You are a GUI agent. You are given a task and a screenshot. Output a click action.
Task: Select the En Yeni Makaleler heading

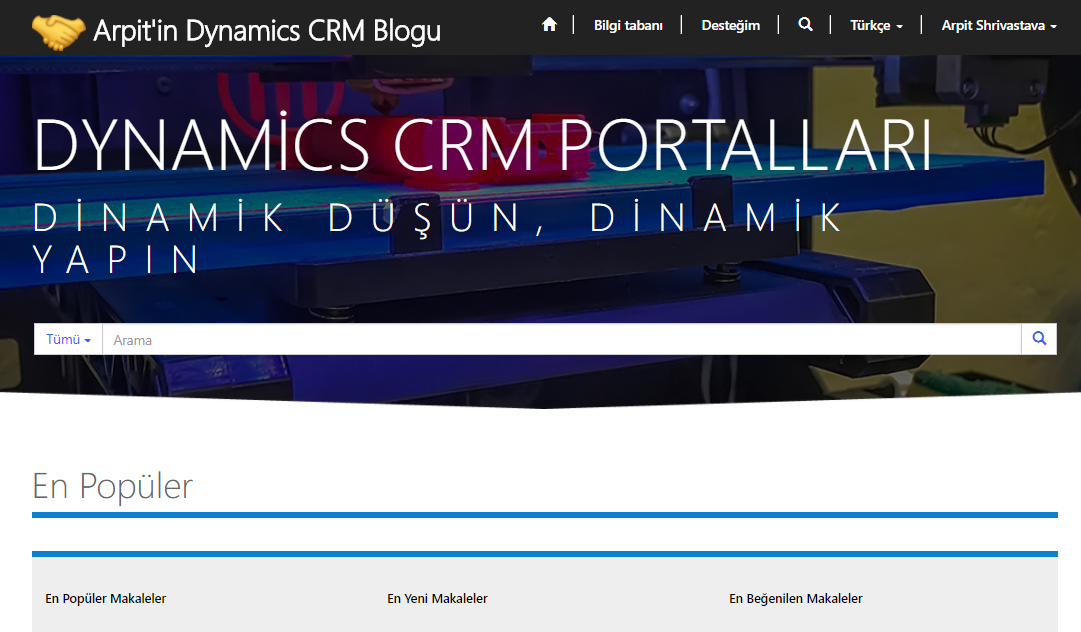click(437, 598)
